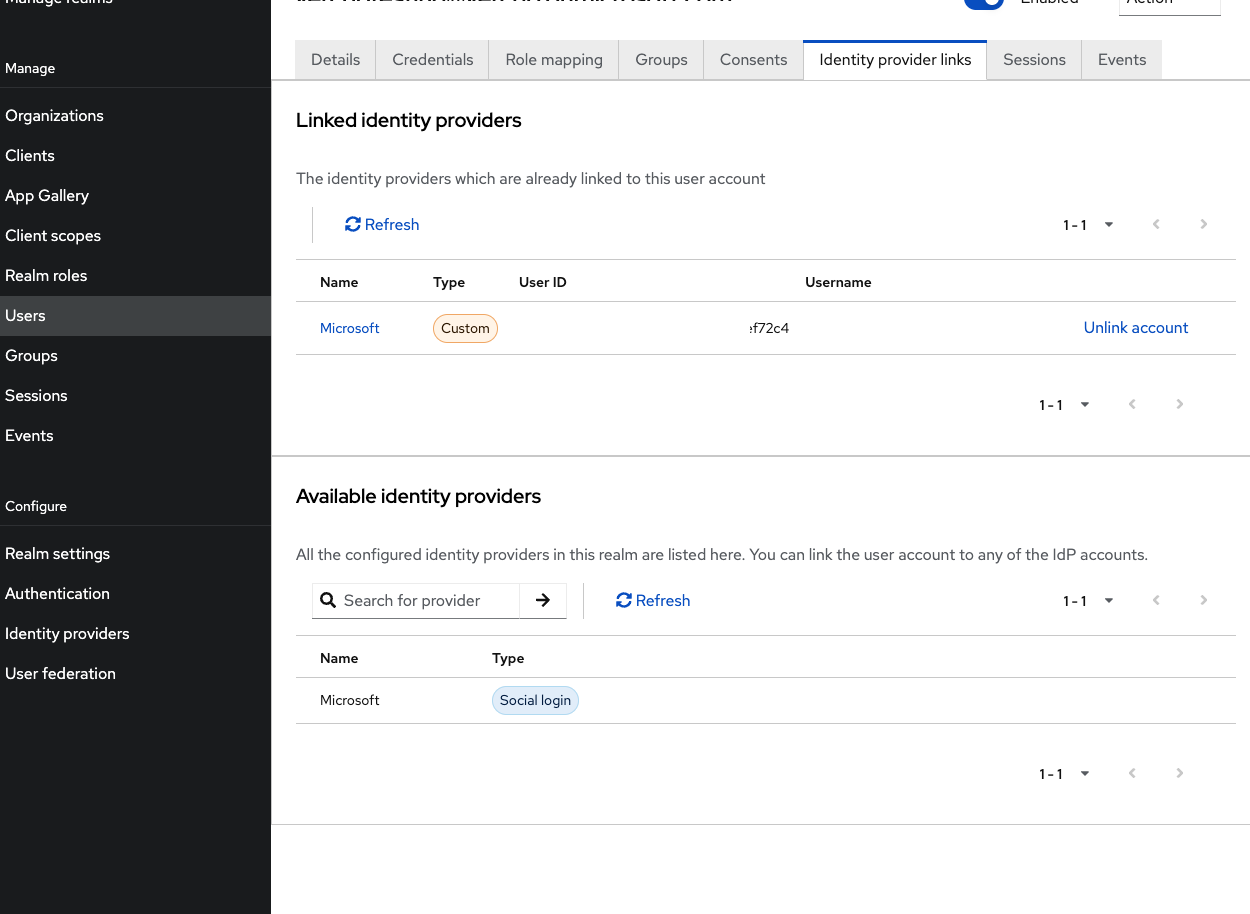Open the linked Microsoft provider link

click(349, 328)
